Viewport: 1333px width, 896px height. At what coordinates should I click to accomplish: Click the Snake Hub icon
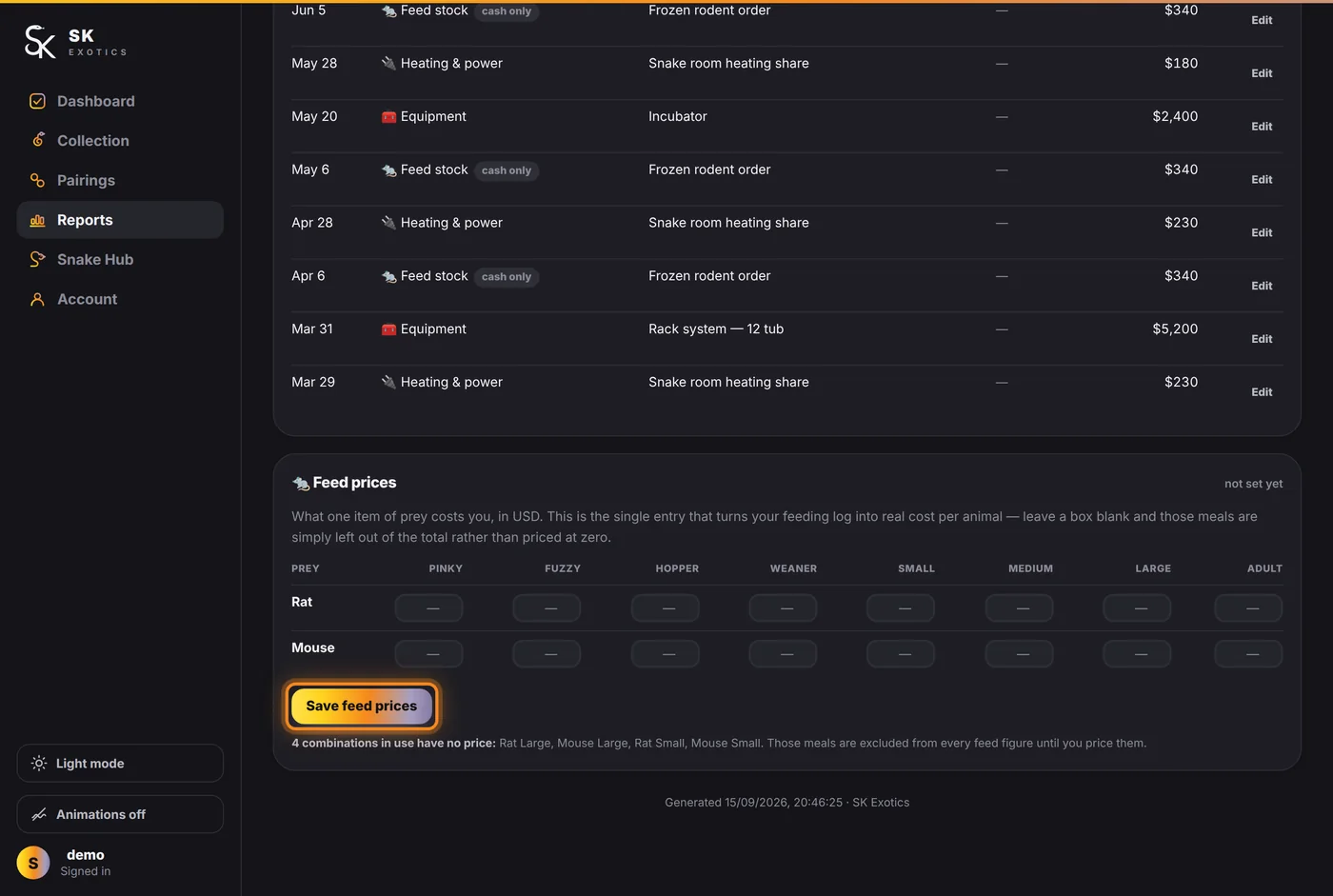point(38,259)
